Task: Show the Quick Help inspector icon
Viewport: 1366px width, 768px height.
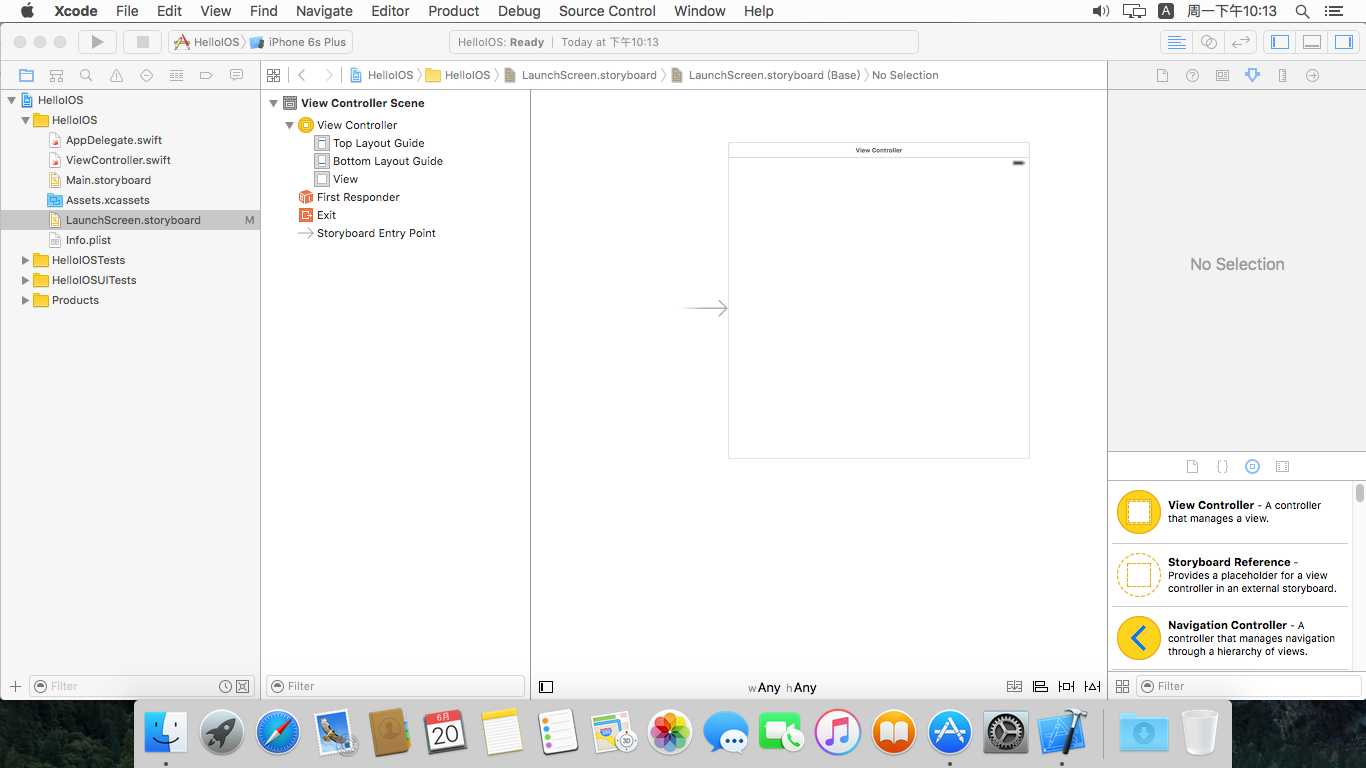Action: click(1192, 75)
